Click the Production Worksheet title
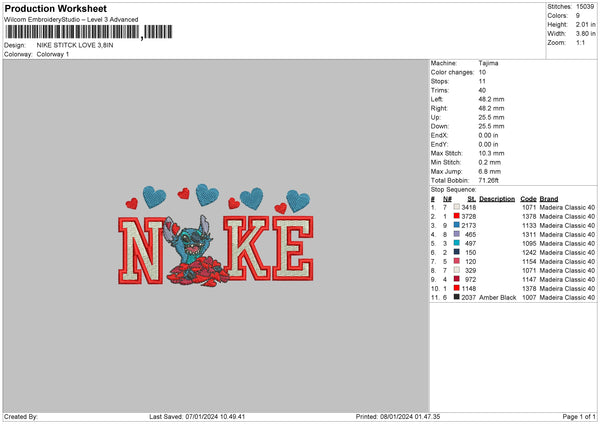Screen dimensions: 600x424 pyautogui.click(x=55, y=8)
